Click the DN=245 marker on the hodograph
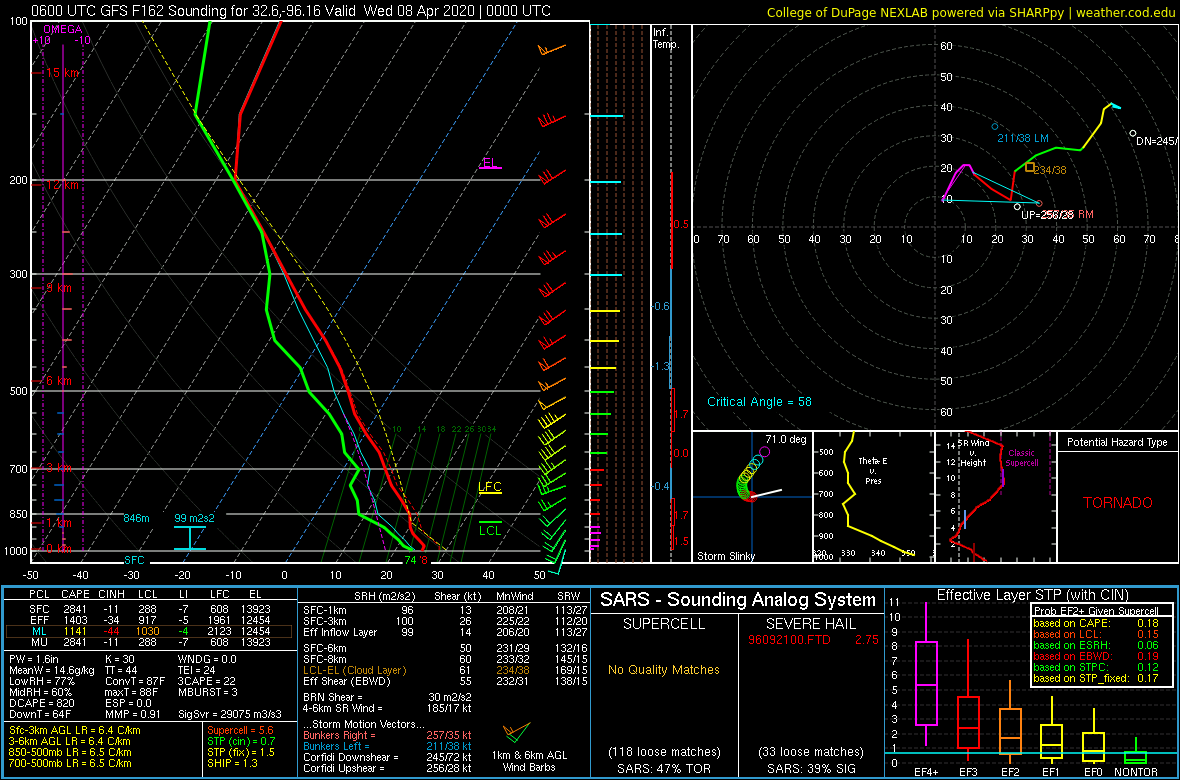 click(1133, 133)
